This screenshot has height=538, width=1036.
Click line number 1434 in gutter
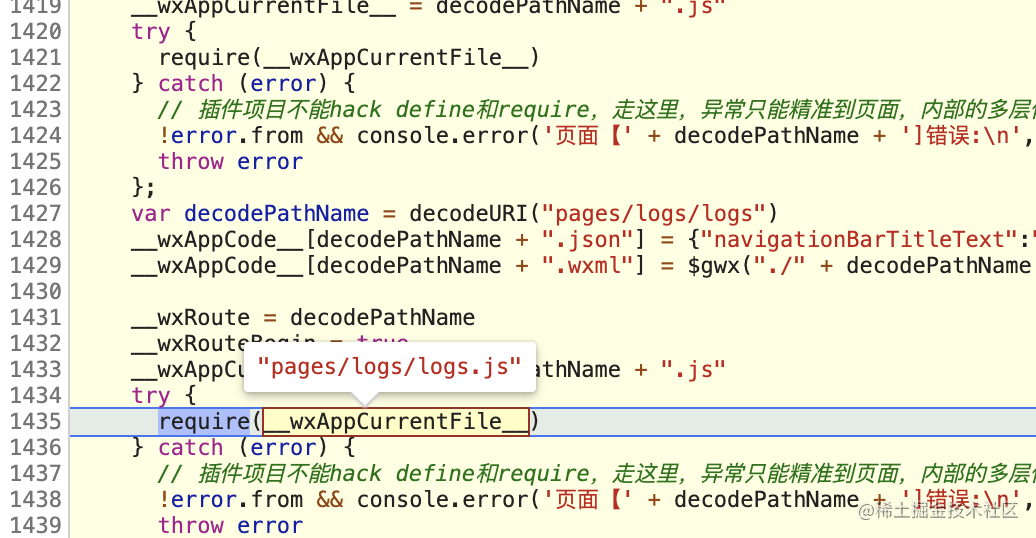pos(35,395)
